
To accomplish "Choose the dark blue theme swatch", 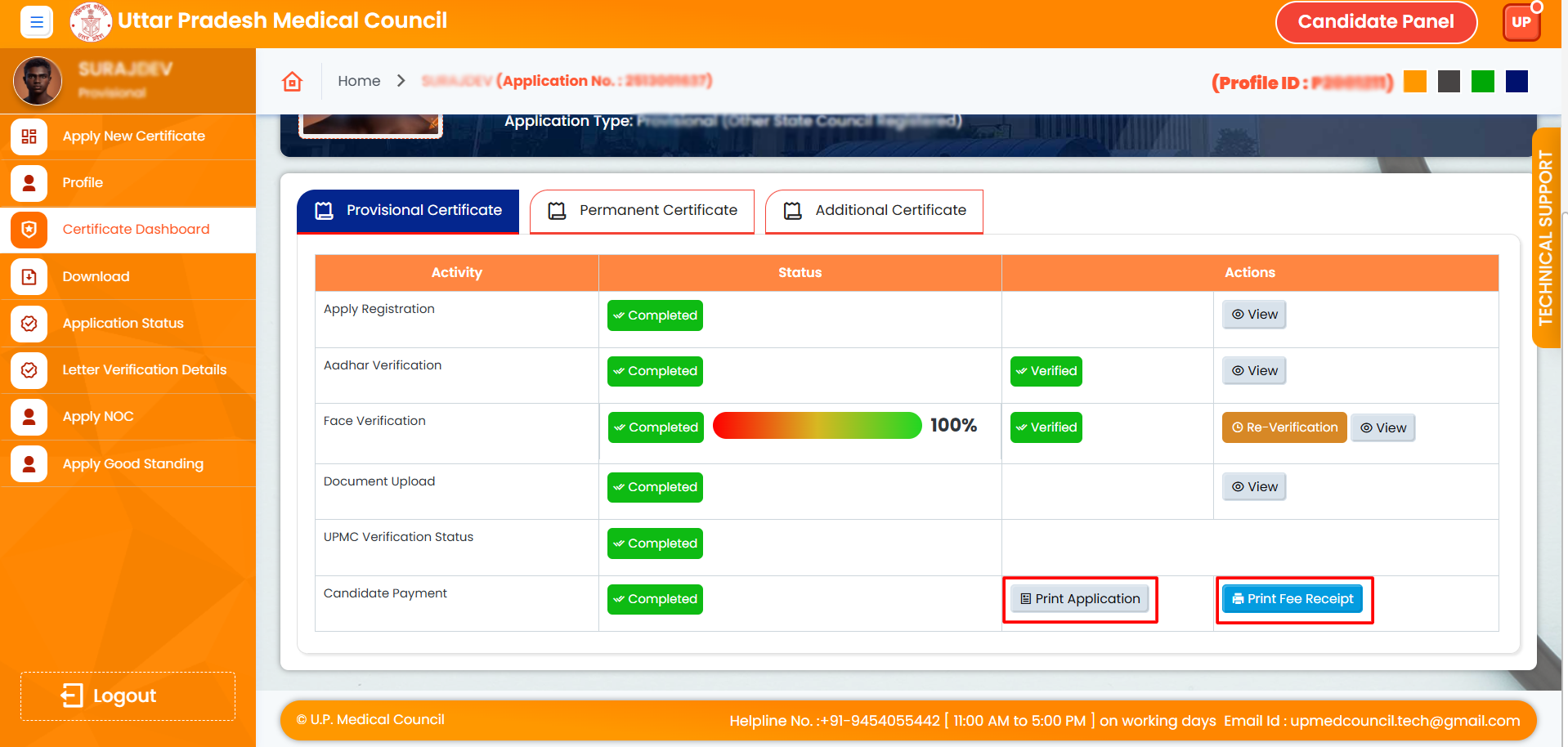I will point(1516,82).
